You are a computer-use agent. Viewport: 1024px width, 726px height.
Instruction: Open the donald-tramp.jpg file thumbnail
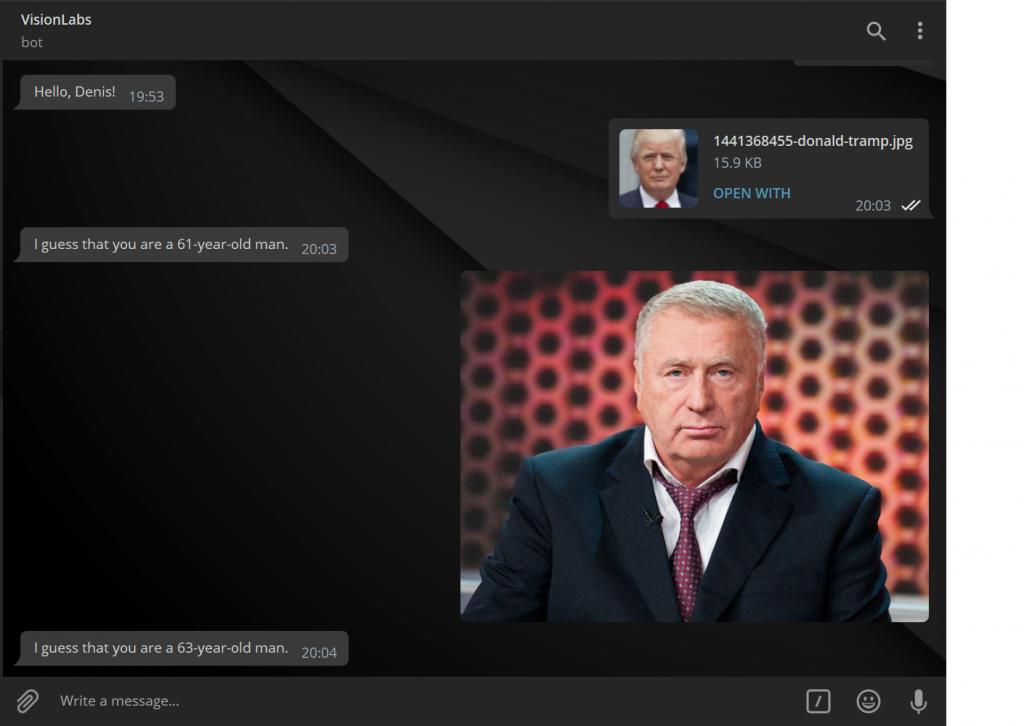(658, 168)
